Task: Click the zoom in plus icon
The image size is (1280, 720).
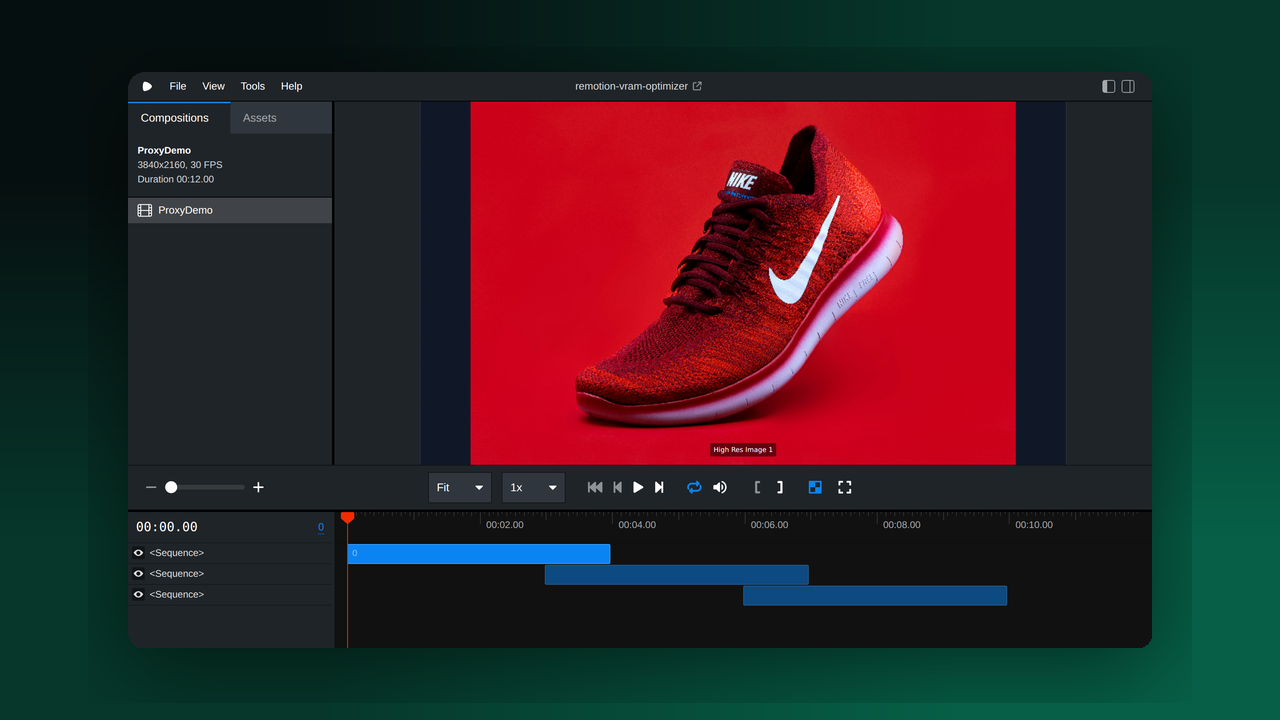Action: click(258, 487)
